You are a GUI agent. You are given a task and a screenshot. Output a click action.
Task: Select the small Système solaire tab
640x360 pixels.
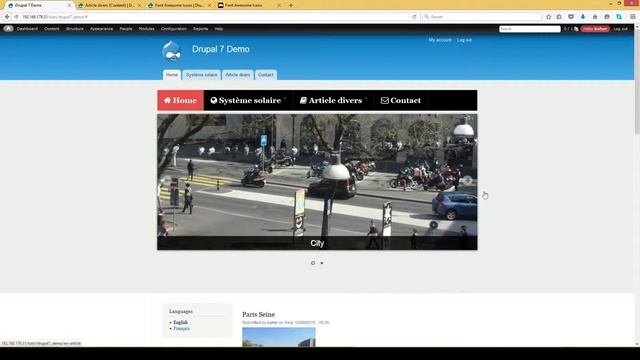coord(202,75)
